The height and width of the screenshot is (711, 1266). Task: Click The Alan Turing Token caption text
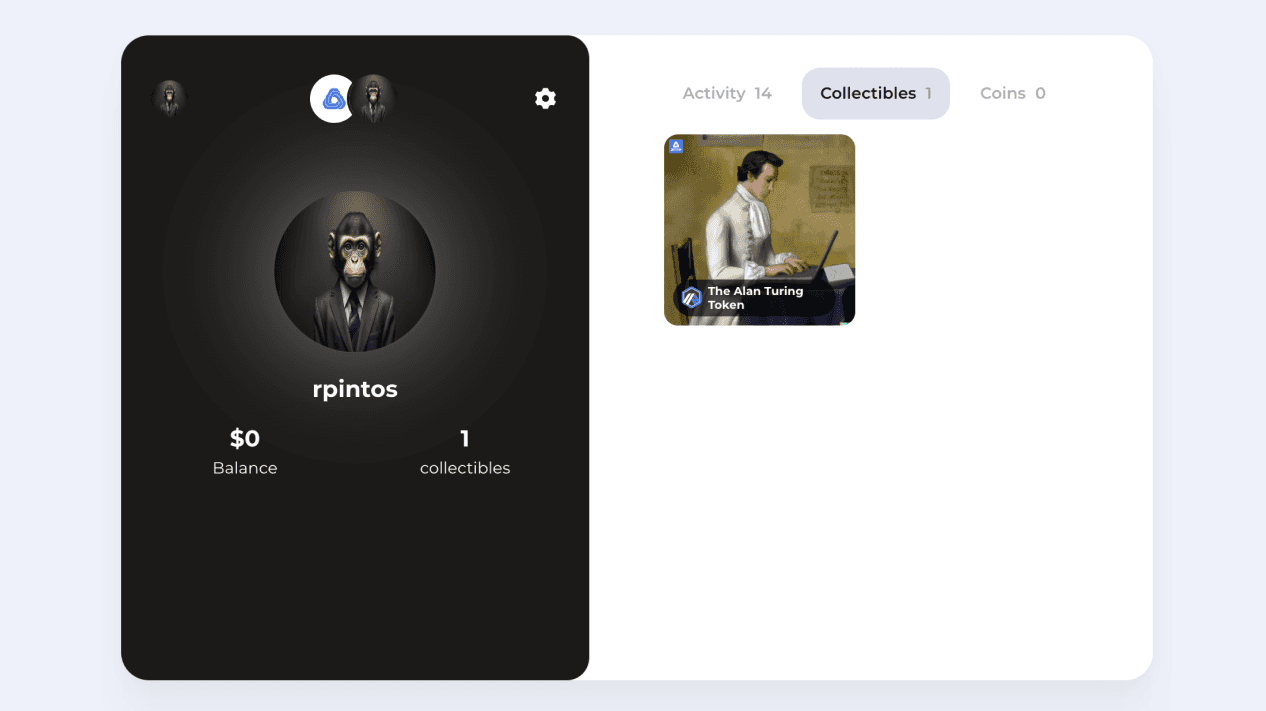[756, 298]
